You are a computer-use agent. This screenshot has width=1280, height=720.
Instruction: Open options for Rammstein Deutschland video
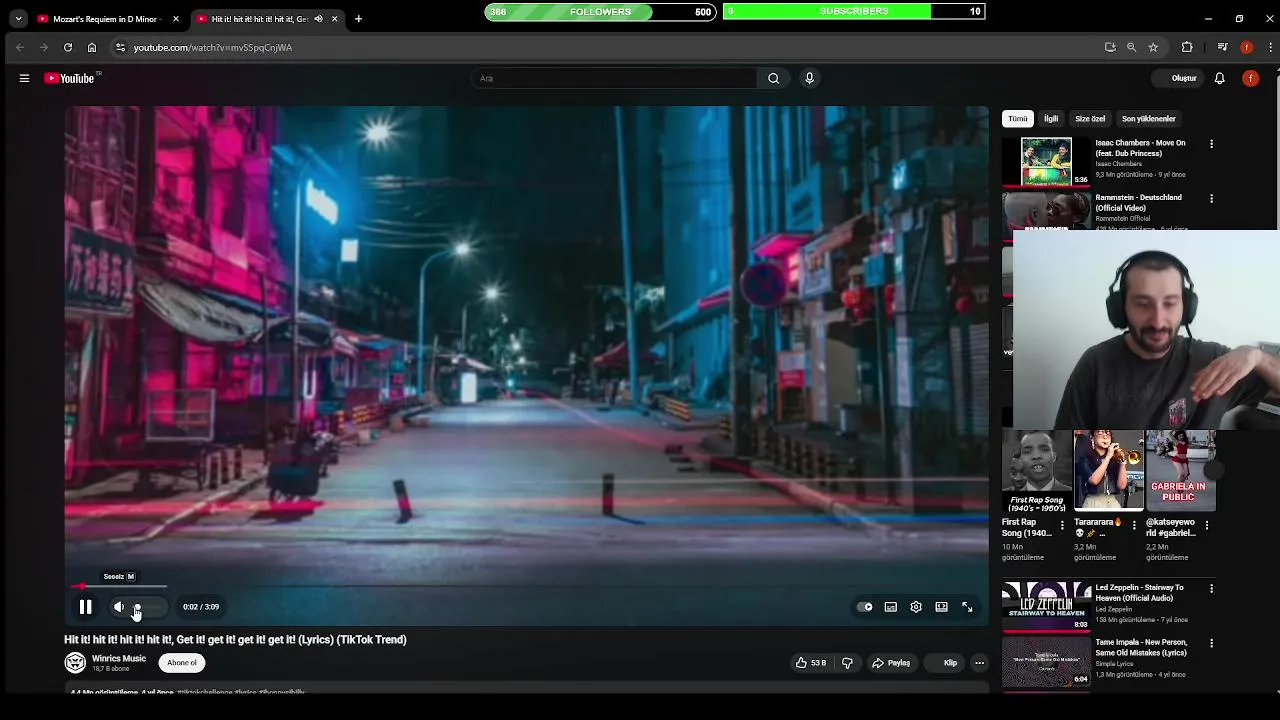tap(1211, 198)
